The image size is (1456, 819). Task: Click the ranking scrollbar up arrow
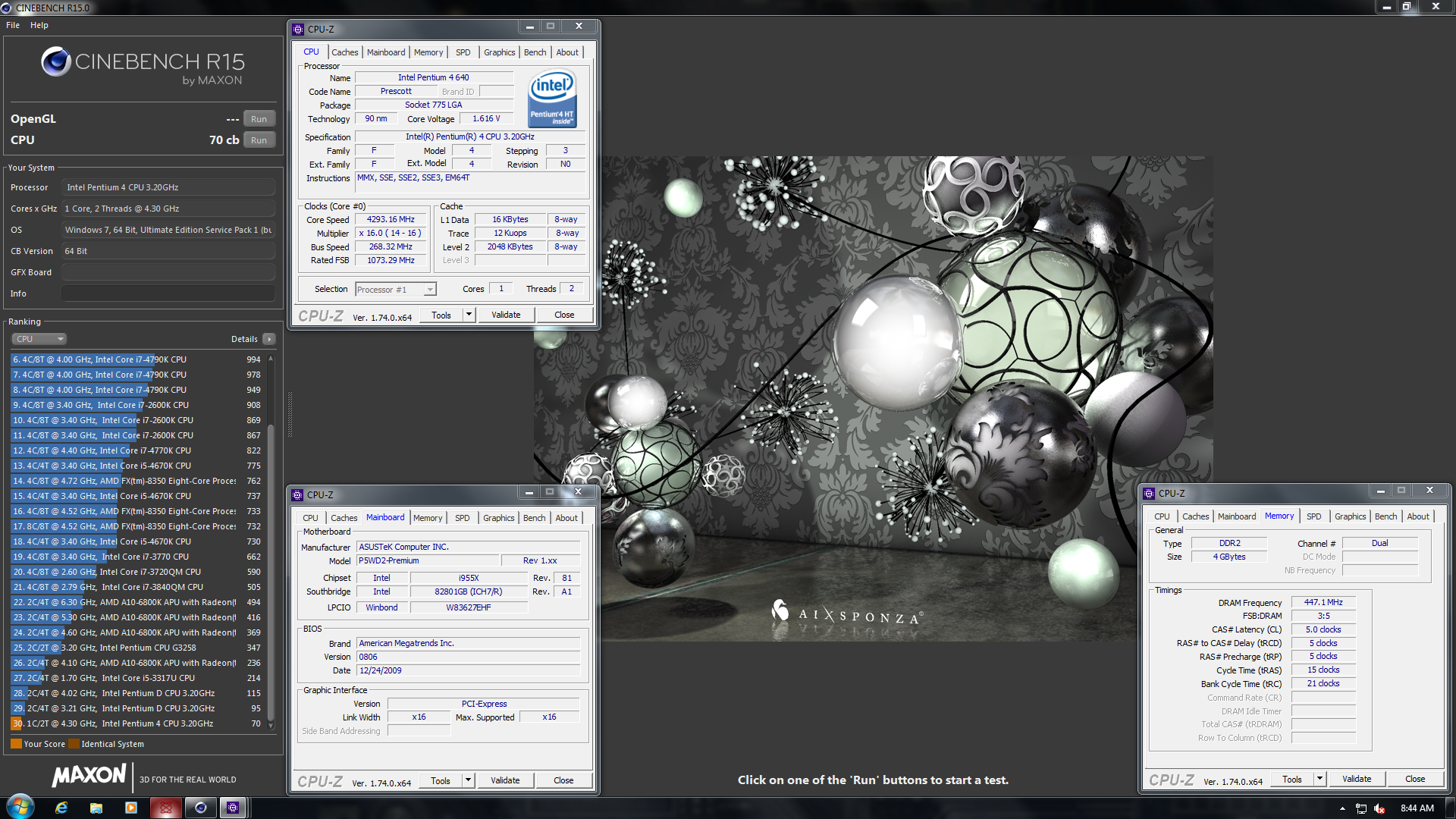point(271,358)
